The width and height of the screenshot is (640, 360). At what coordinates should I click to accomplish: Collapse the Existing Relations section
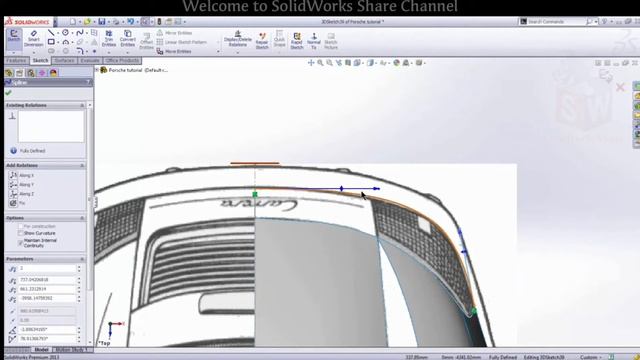(x=82, y=105)
